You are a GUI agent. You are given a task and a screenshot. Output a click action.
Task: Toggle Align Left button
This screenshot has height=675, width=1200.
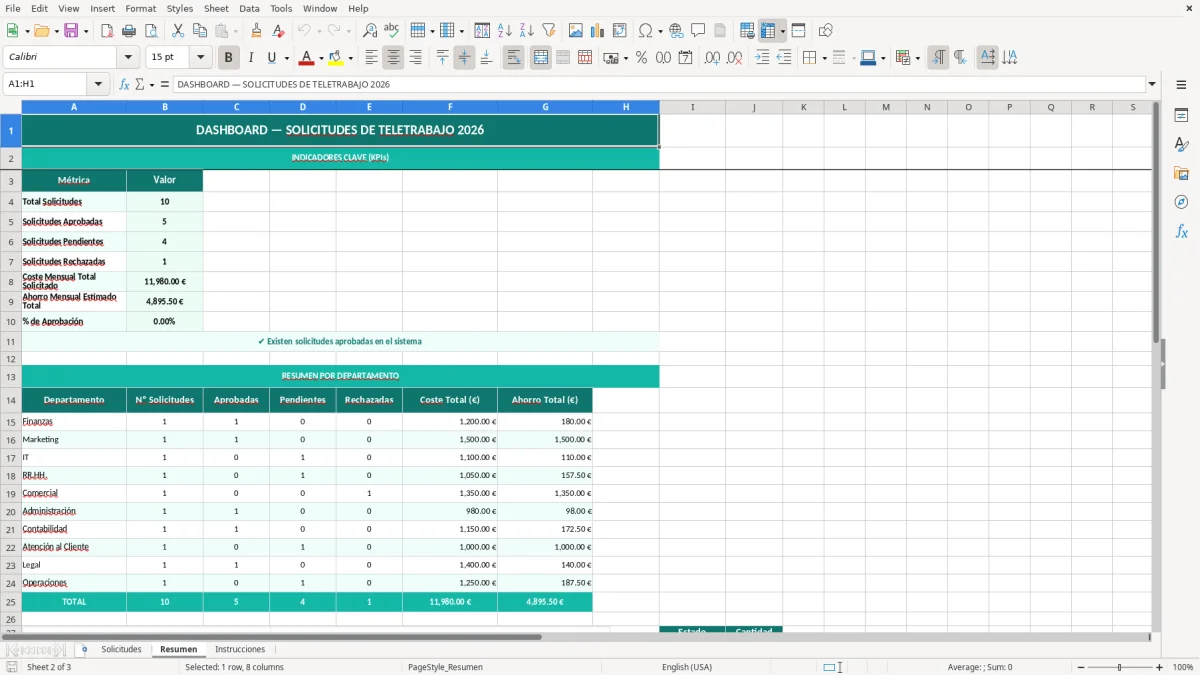point(371,58)
